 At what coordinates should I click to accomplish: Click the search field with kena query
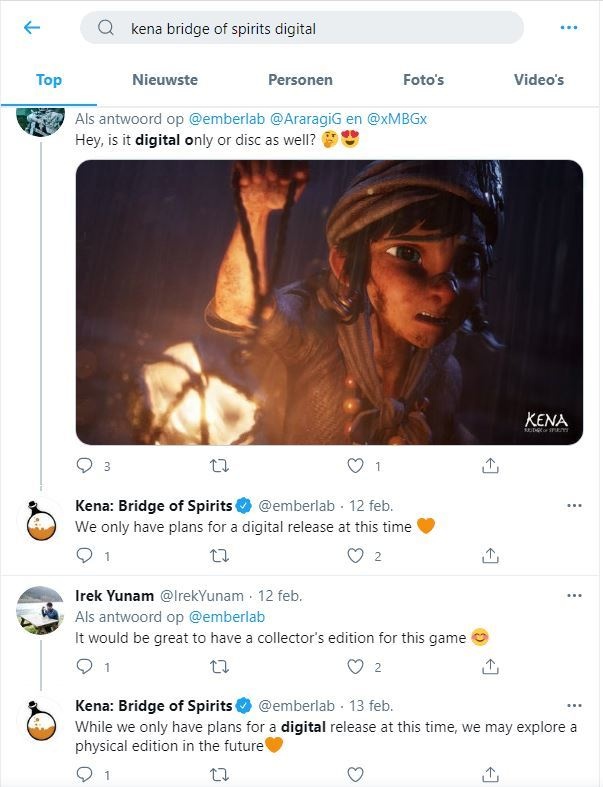click(320, 28)
